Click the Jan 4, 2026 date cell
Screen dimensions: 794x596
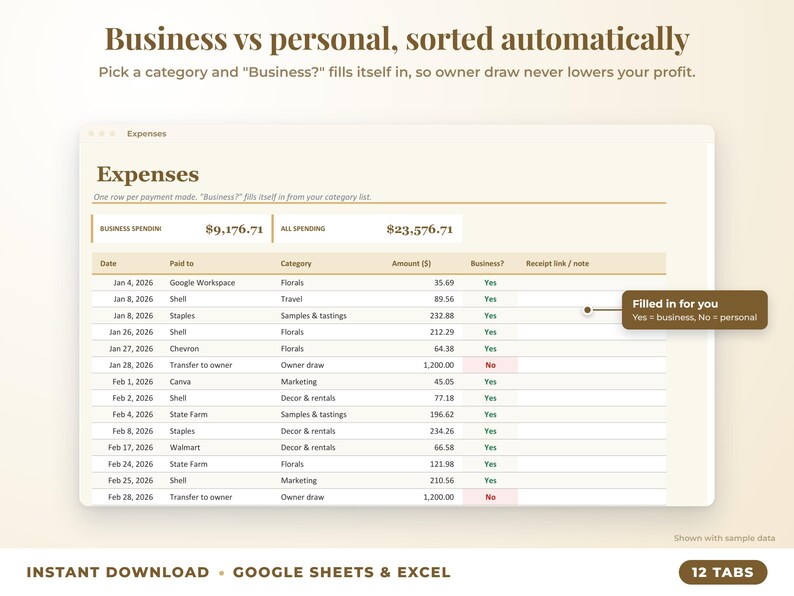(133, 283)
